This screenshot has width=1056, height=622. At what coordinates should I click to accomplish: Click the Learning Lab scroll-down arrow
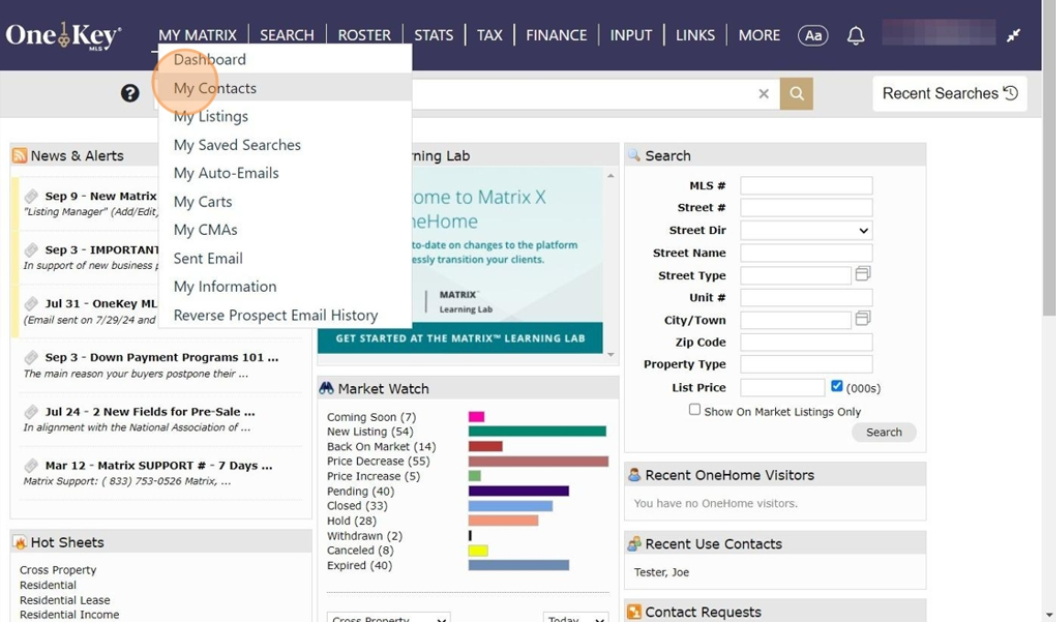tap(611, 354)
